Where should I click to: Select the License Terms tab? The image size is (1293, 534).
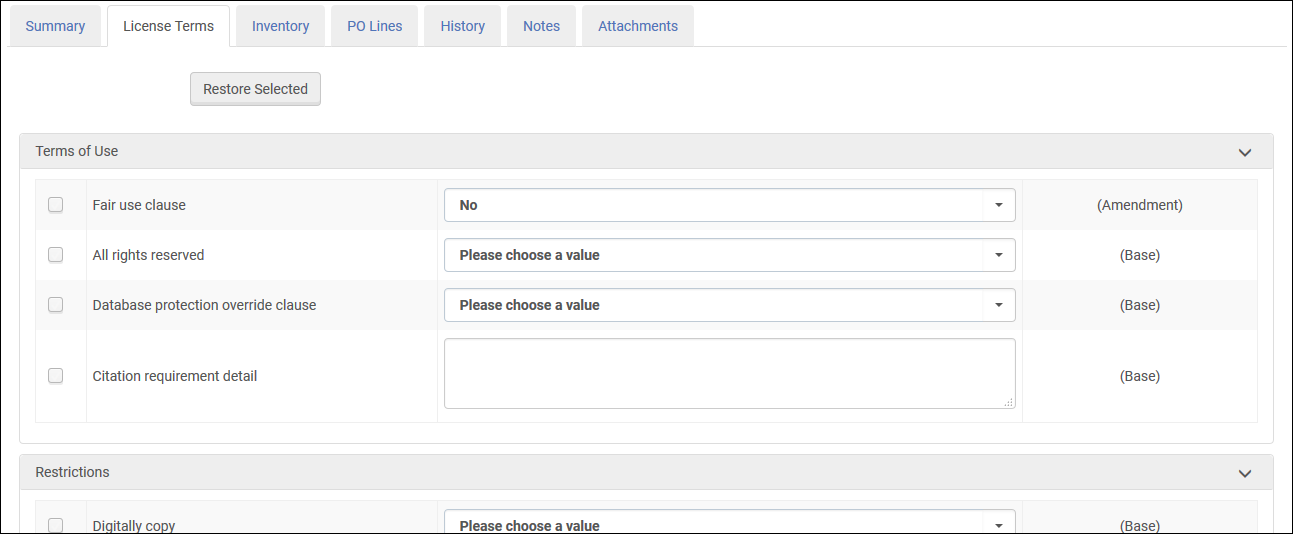(x=168, y=26)
